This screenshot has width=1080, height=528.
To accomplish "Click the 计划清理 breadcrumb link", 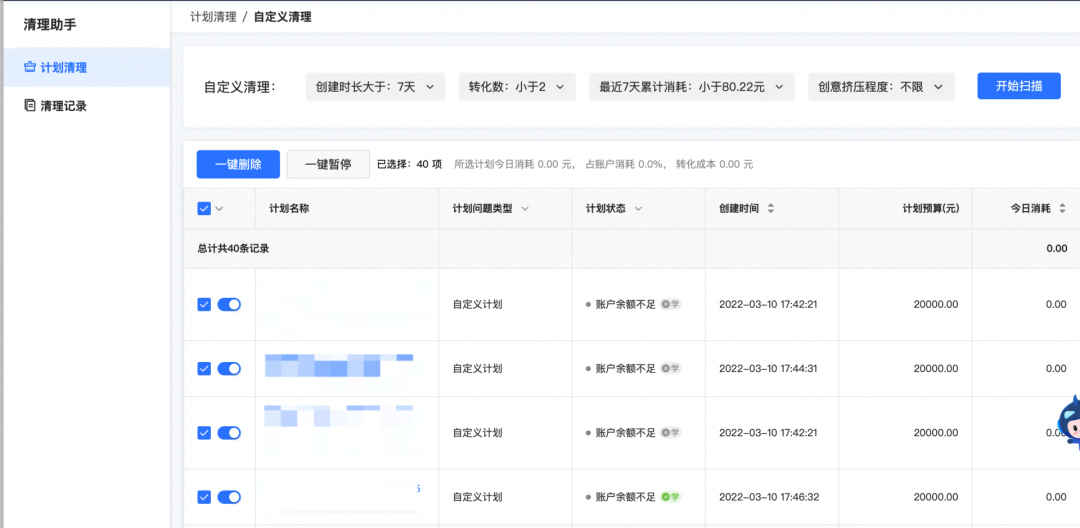I will pos(213,17).
